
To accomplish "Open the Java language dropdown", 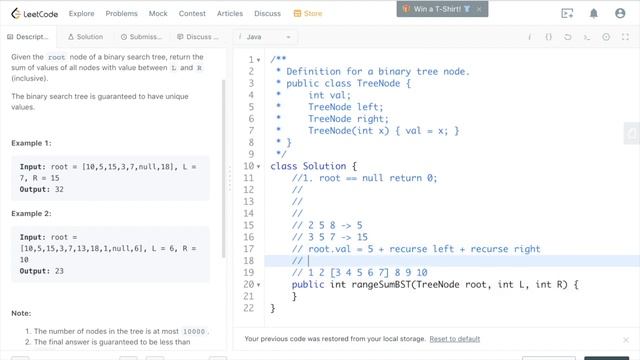I will click(265, 37).
